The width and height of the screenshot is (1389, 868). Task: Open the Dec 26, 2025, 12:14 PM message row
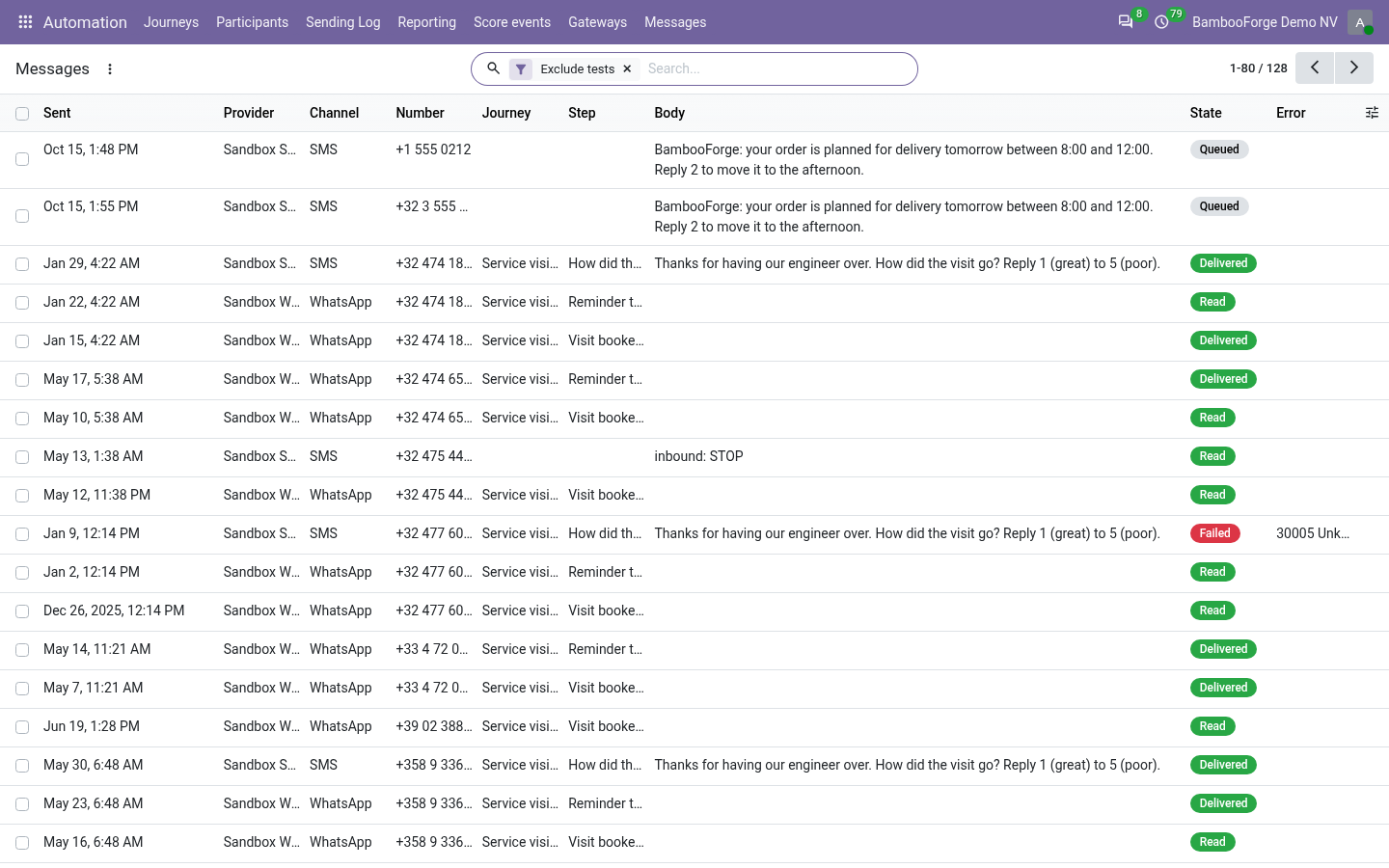coord(694,611)
